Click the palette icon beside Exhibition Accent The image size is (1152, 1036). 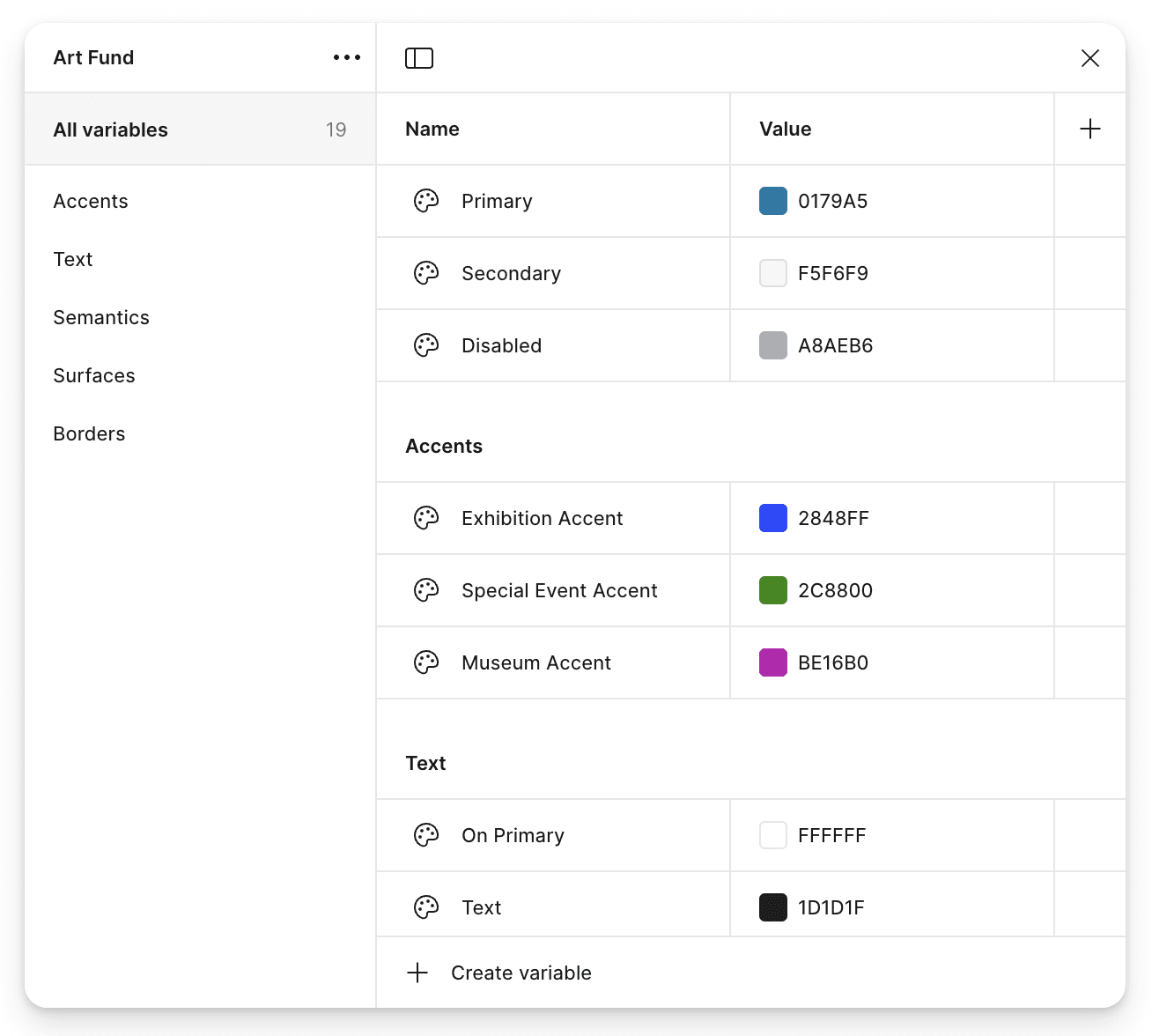426,518
